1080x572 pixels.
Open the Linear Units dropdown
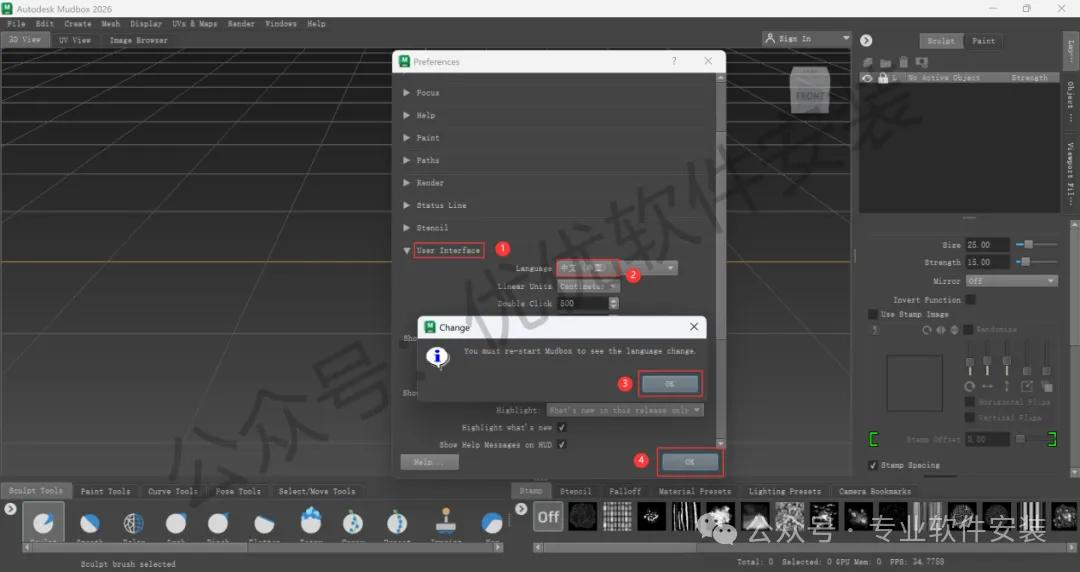coord(588,286)
